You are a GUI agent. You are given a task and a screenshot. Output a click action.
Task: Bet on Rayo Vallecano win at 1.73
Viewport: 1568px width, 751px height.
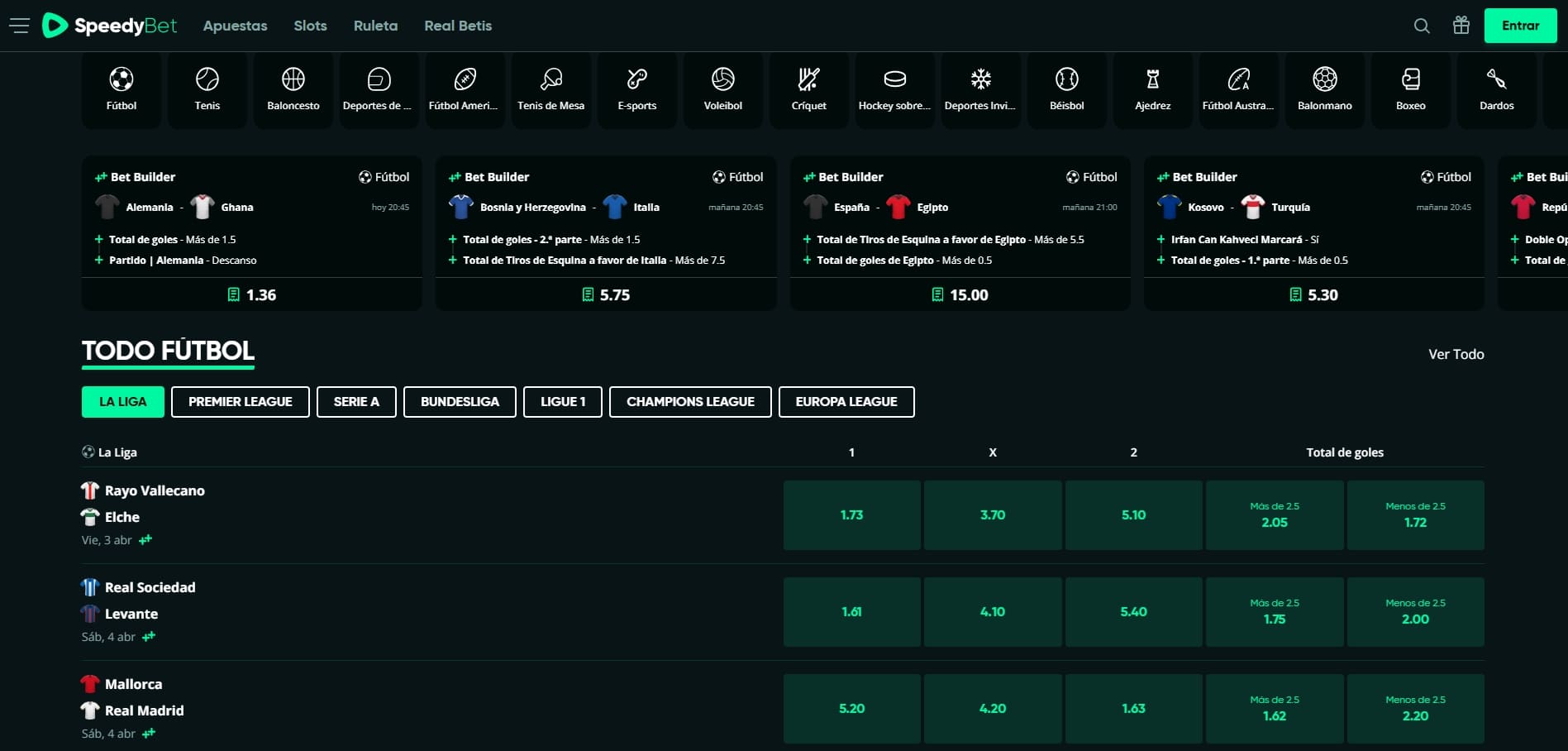[851, 515]
